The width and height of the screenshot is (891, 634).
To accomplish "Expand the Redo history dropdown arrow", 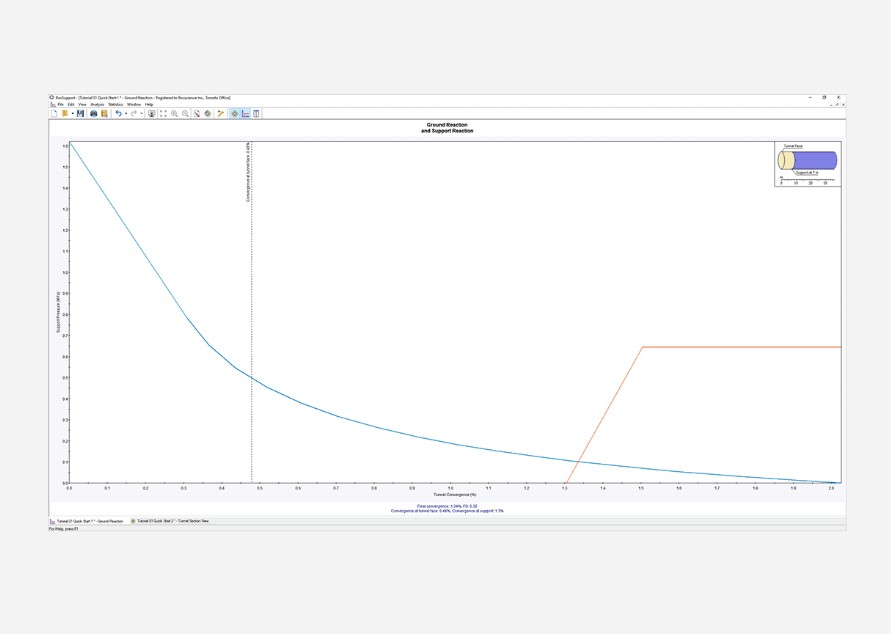I will click(141, 114).
